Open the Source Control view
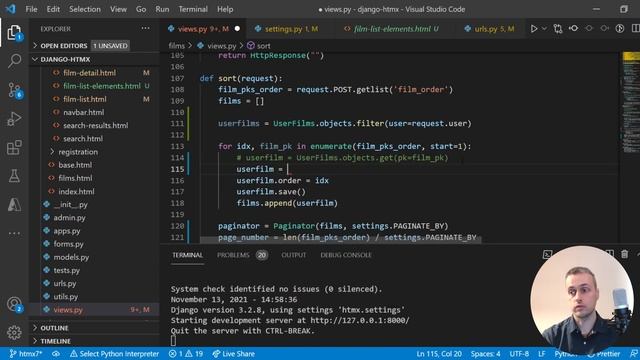 pos(15,90)
